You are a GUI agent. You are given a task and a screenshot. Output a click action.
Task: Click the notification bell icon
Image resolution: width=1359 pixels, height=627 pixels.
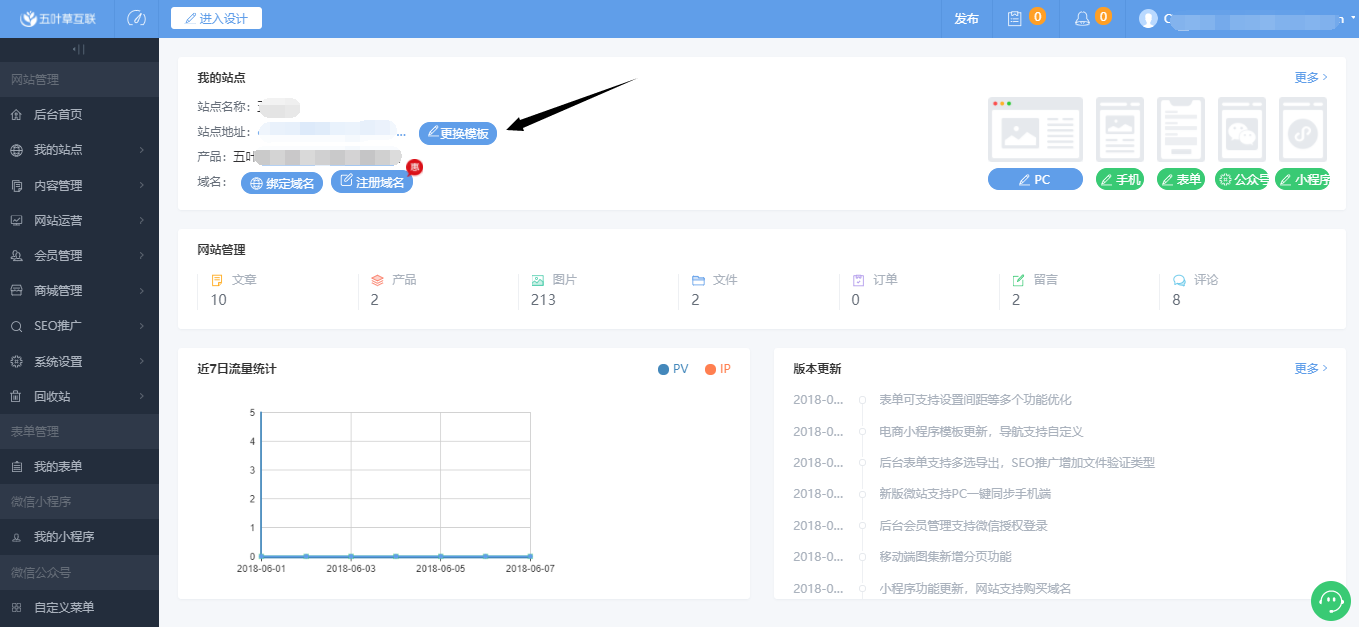tap(1082, 18)
